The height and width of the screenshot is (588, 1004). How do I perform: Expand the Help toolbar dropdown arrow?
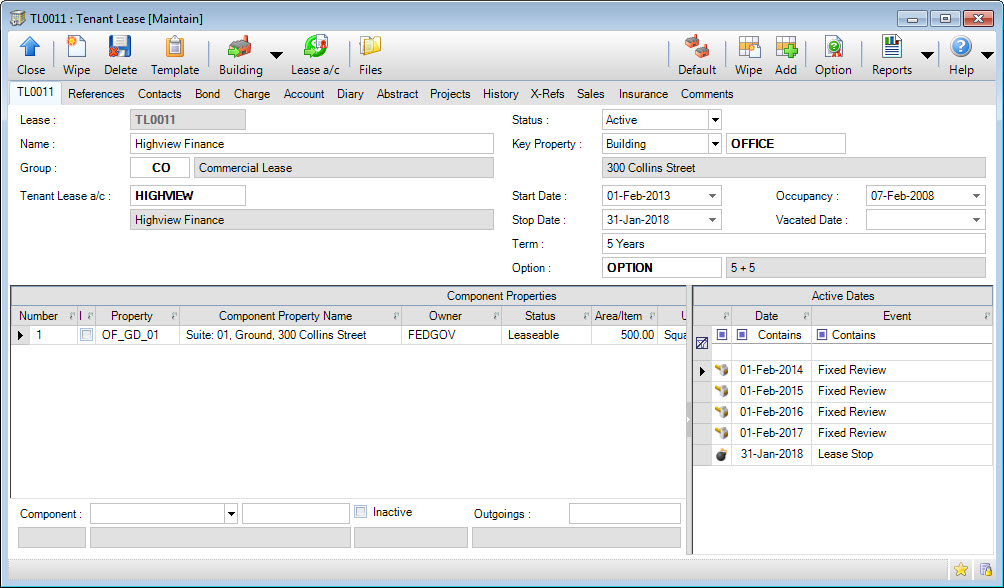tap(987, 55)
